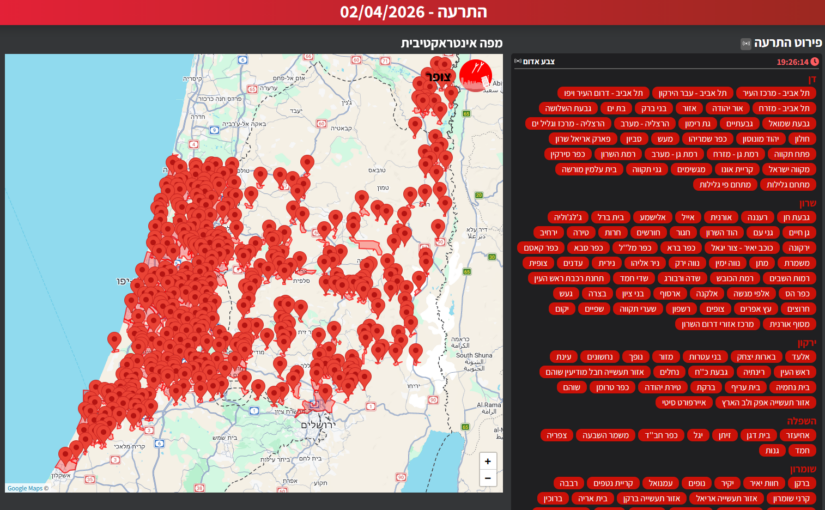This screenshot has height=510, width=825.
Task: Click the אלעד tag
Action: 800,357
